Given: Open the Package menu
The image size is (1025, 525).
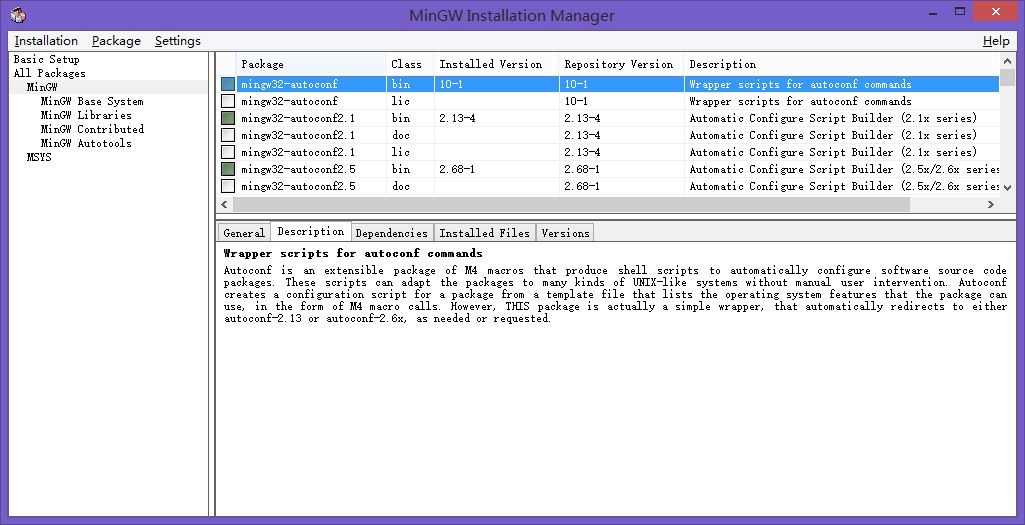Looking at the screenshot, I should coord(116,41).
